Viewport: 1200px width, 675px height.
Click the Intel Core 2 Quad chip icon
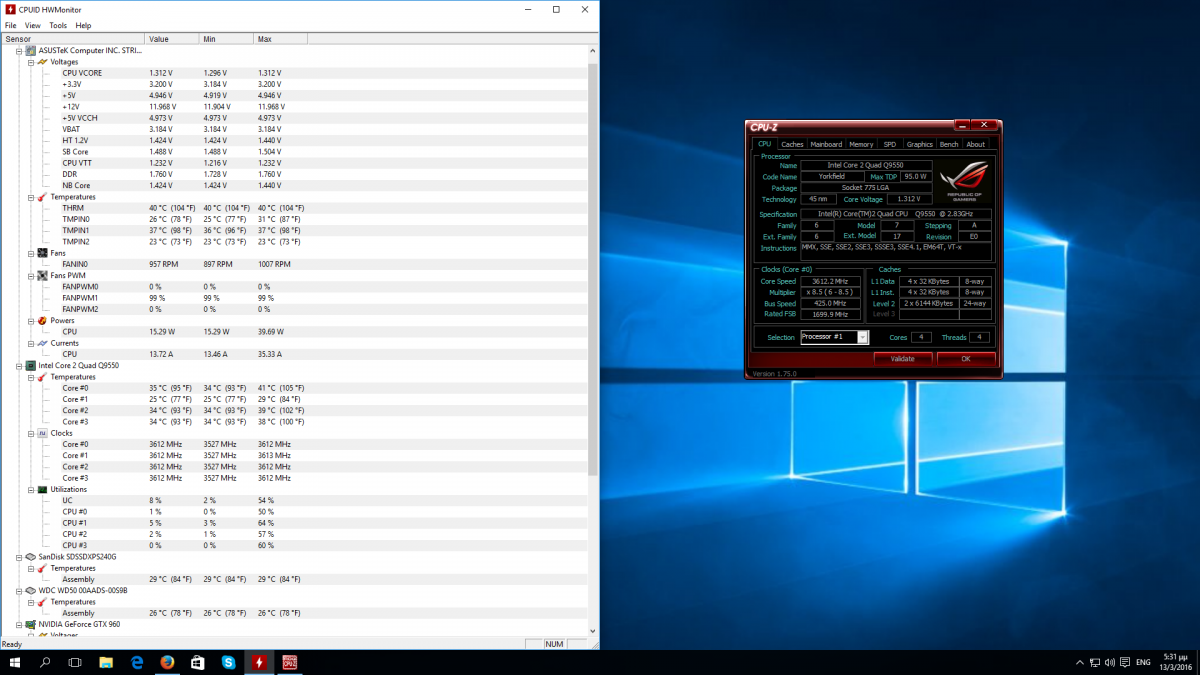[30, 366]
